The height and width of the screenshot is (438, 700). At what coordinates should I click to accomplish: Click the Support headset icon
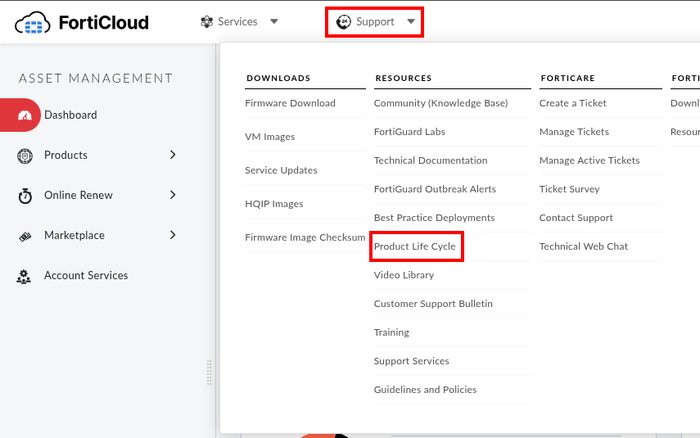344,21
